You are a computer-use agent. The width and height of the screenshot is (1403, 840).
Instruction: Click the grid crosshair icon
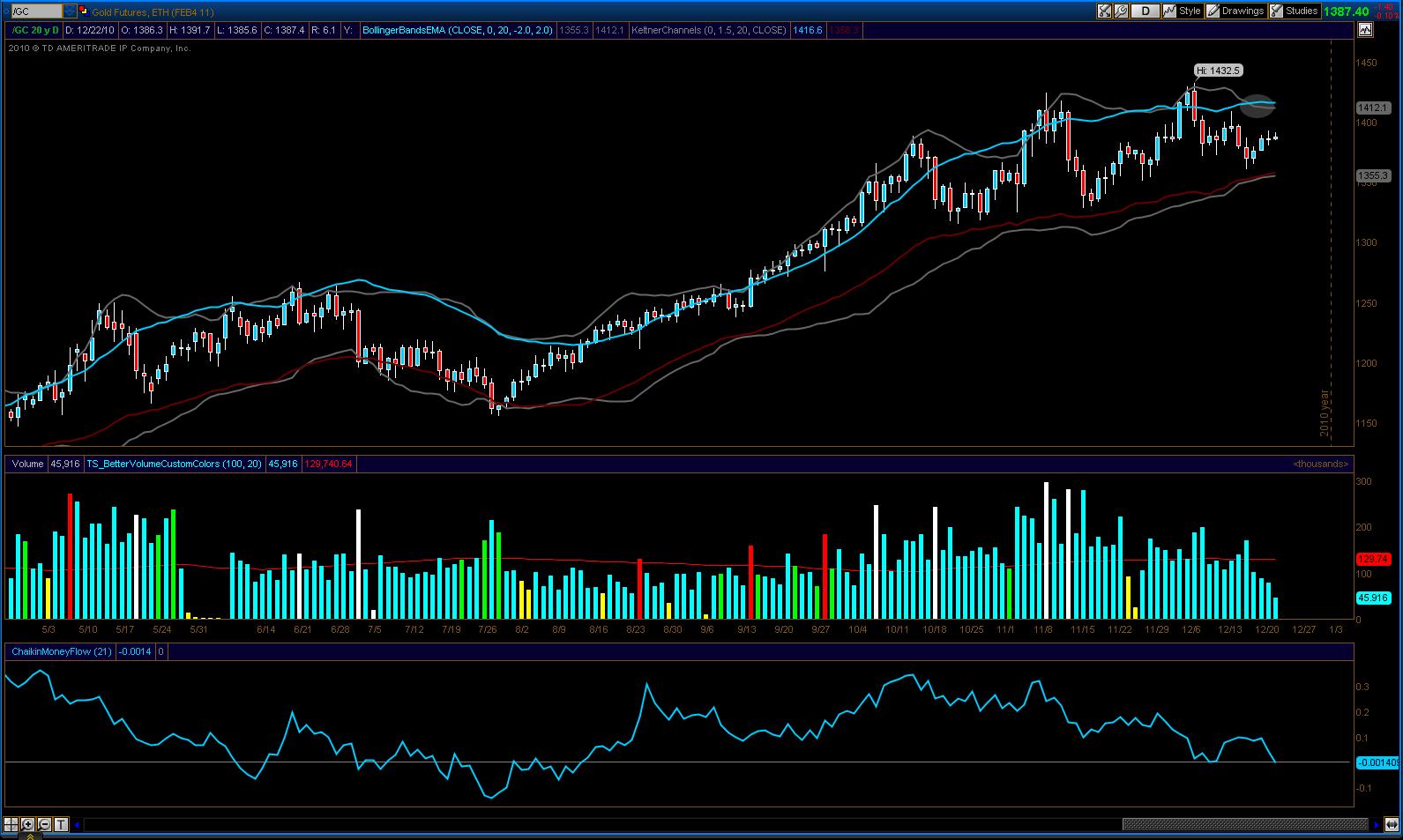[11, 825]
